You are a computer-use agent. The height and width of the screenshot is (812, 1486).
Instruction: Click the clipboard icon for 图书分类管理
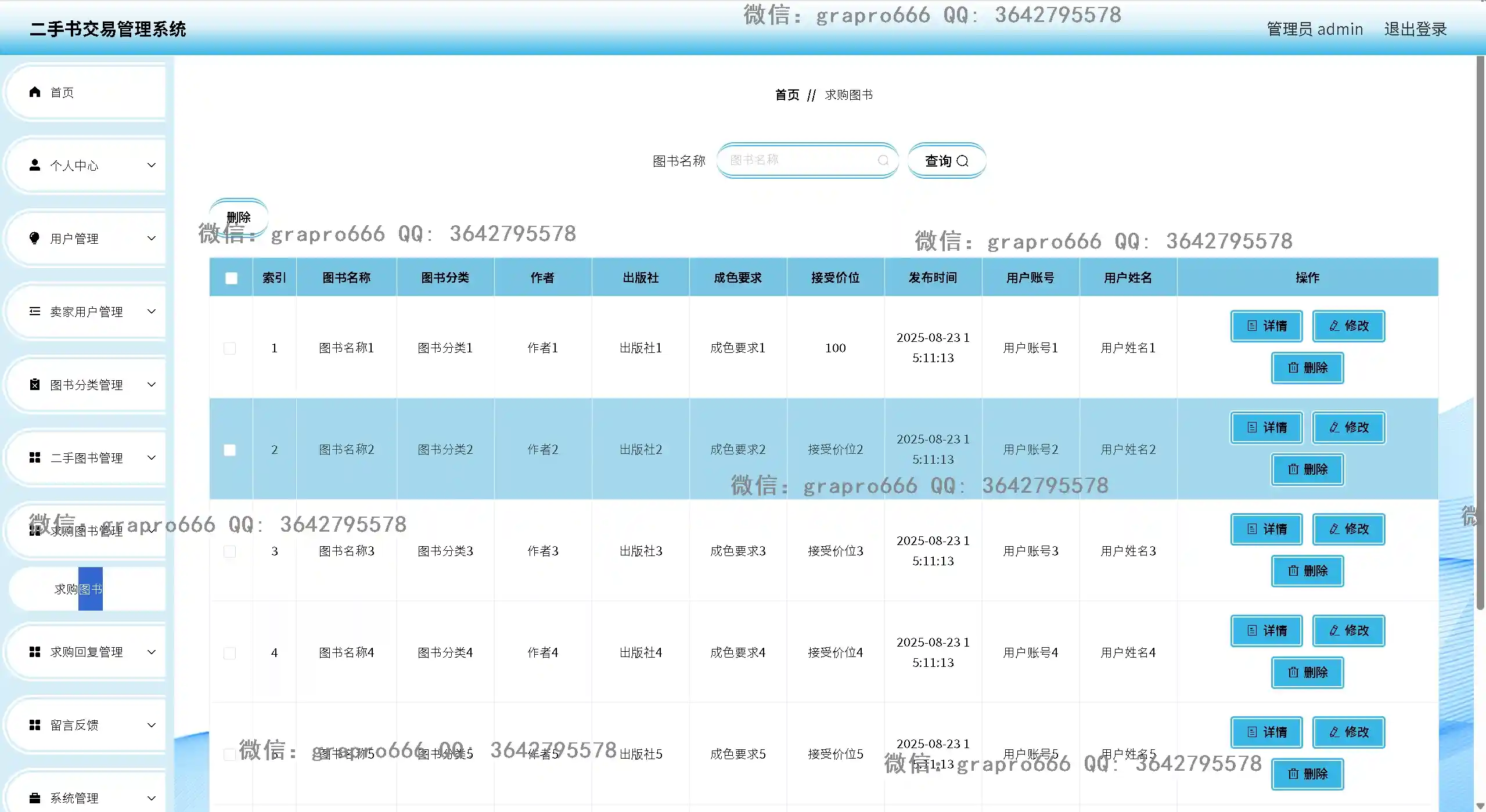(x=35, y=384)
